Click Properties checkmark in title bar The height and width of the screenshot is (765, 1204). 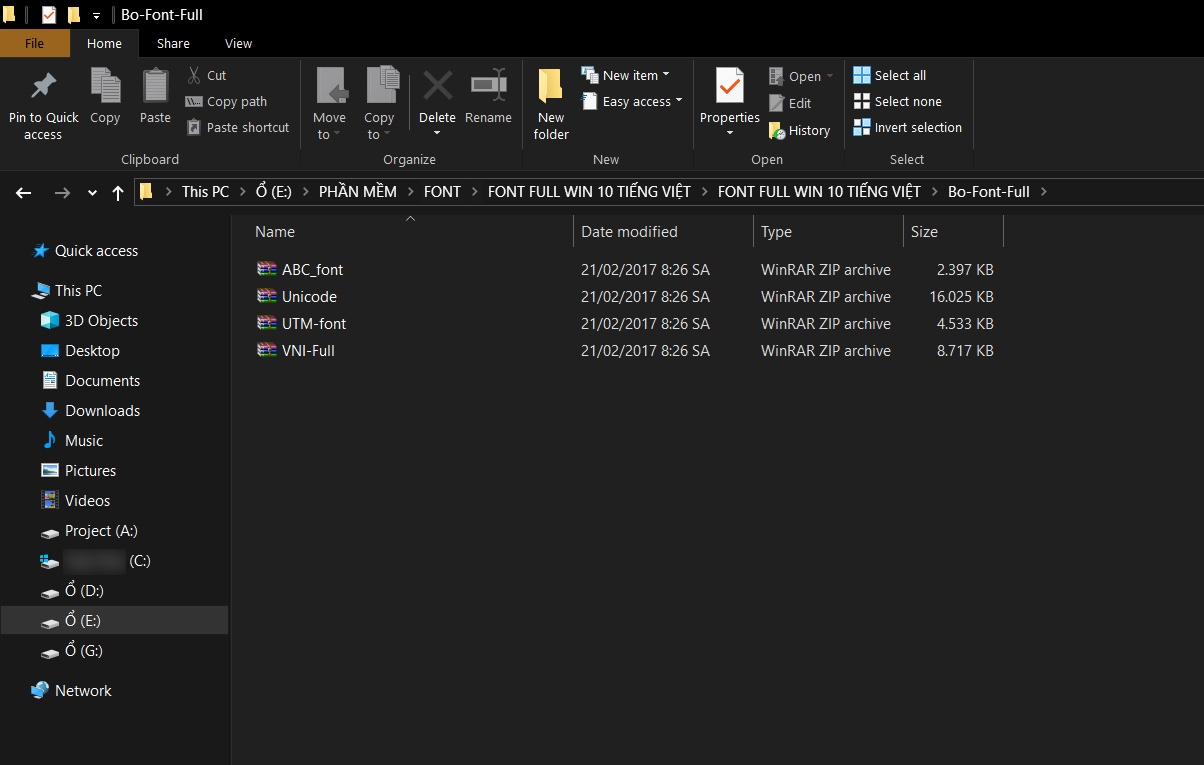49,15
